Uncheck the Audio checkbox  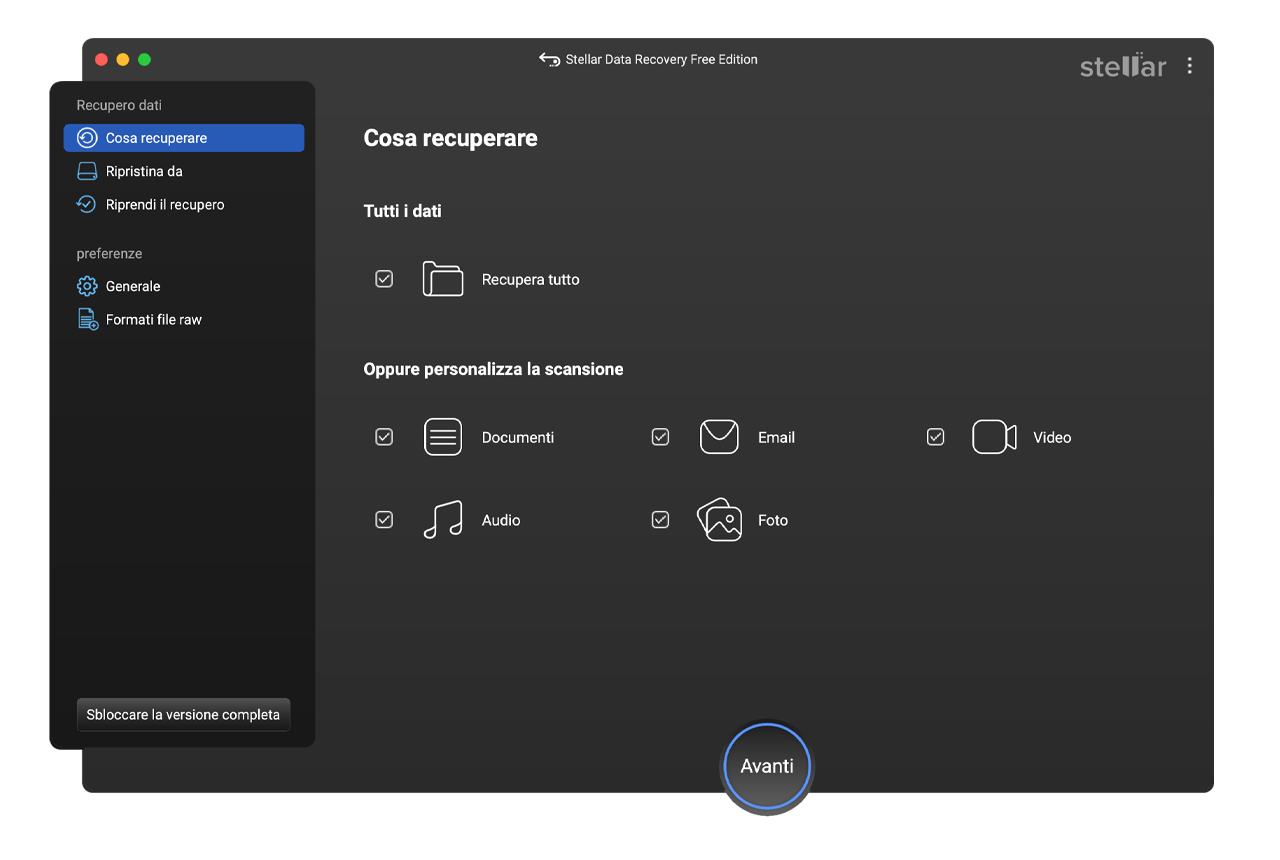[384, 520]
